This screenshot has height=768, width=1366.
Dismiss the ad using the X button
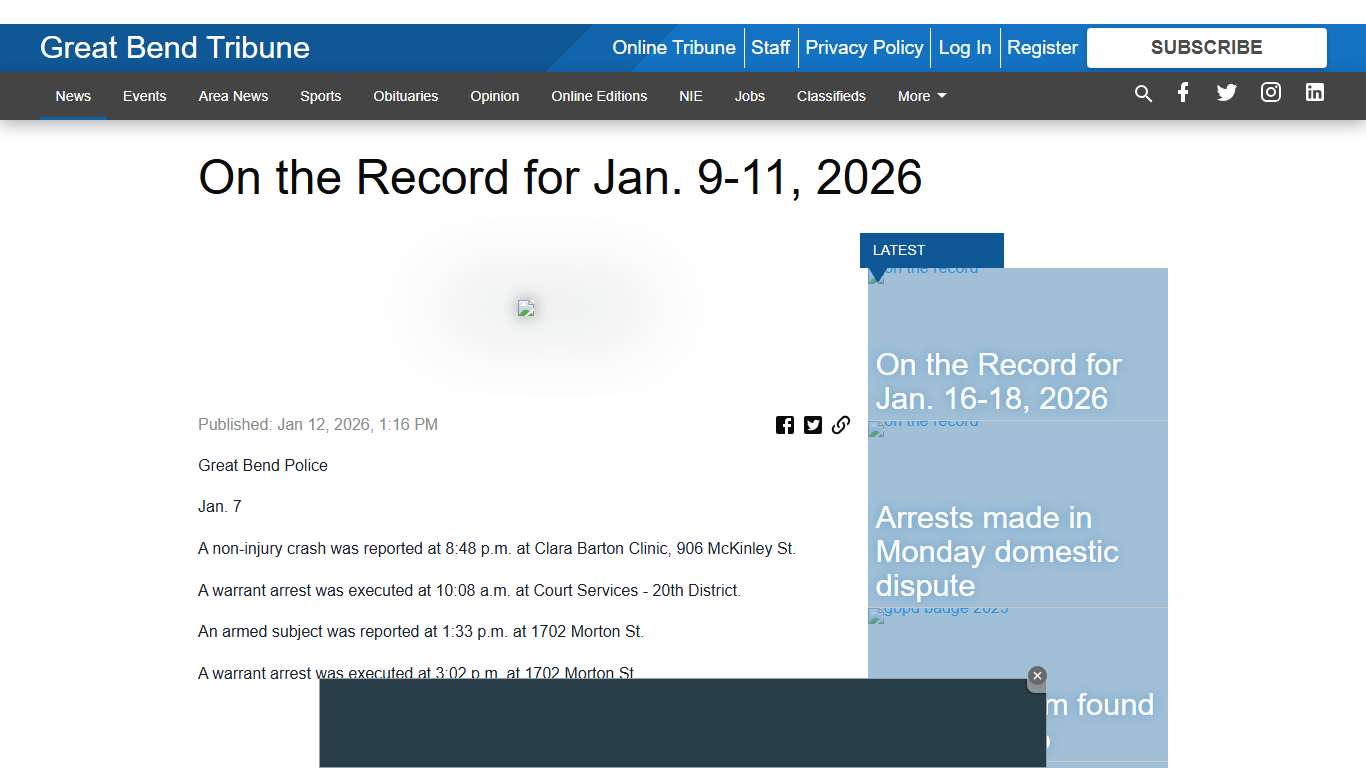coord(1037,677)
